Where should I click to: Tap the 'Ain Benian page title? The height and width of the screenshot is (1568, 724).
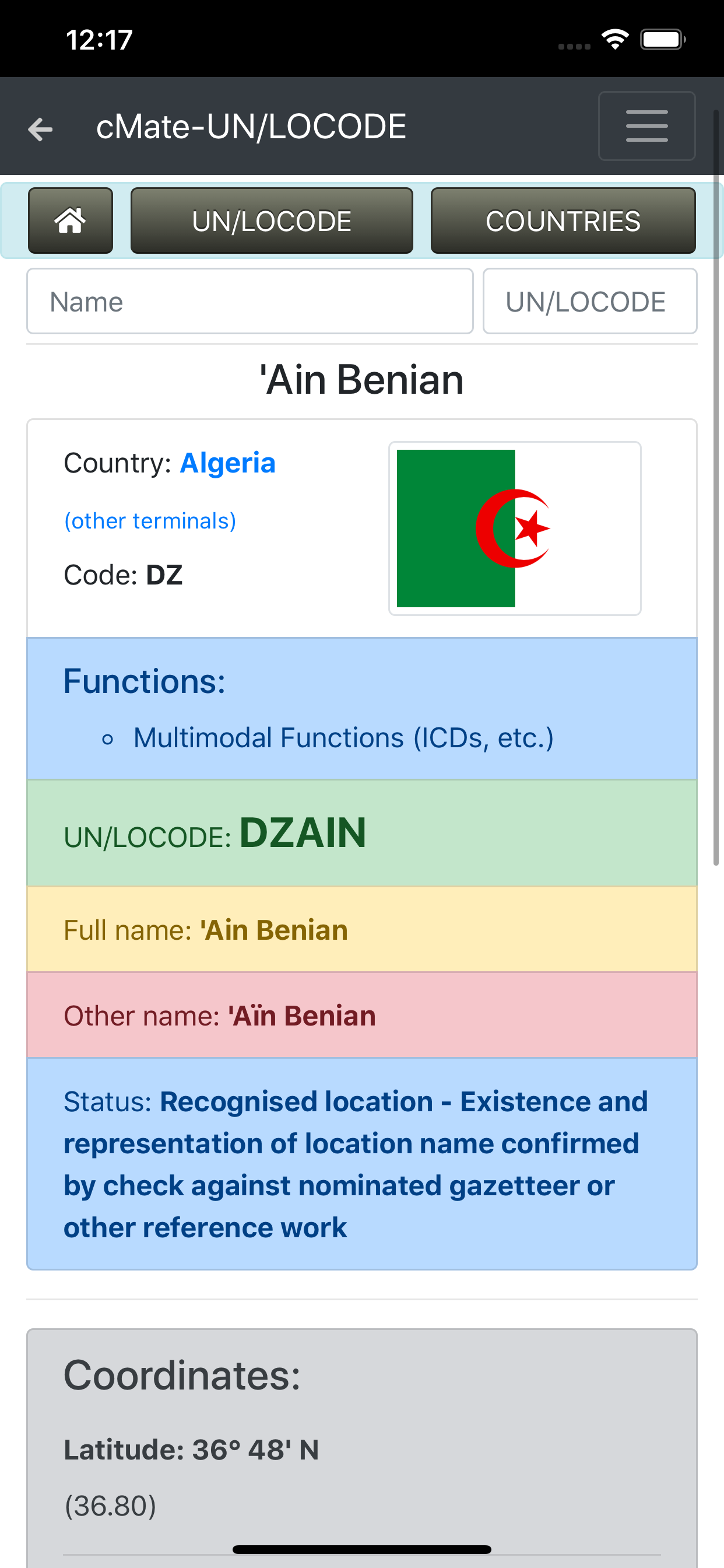361,379
